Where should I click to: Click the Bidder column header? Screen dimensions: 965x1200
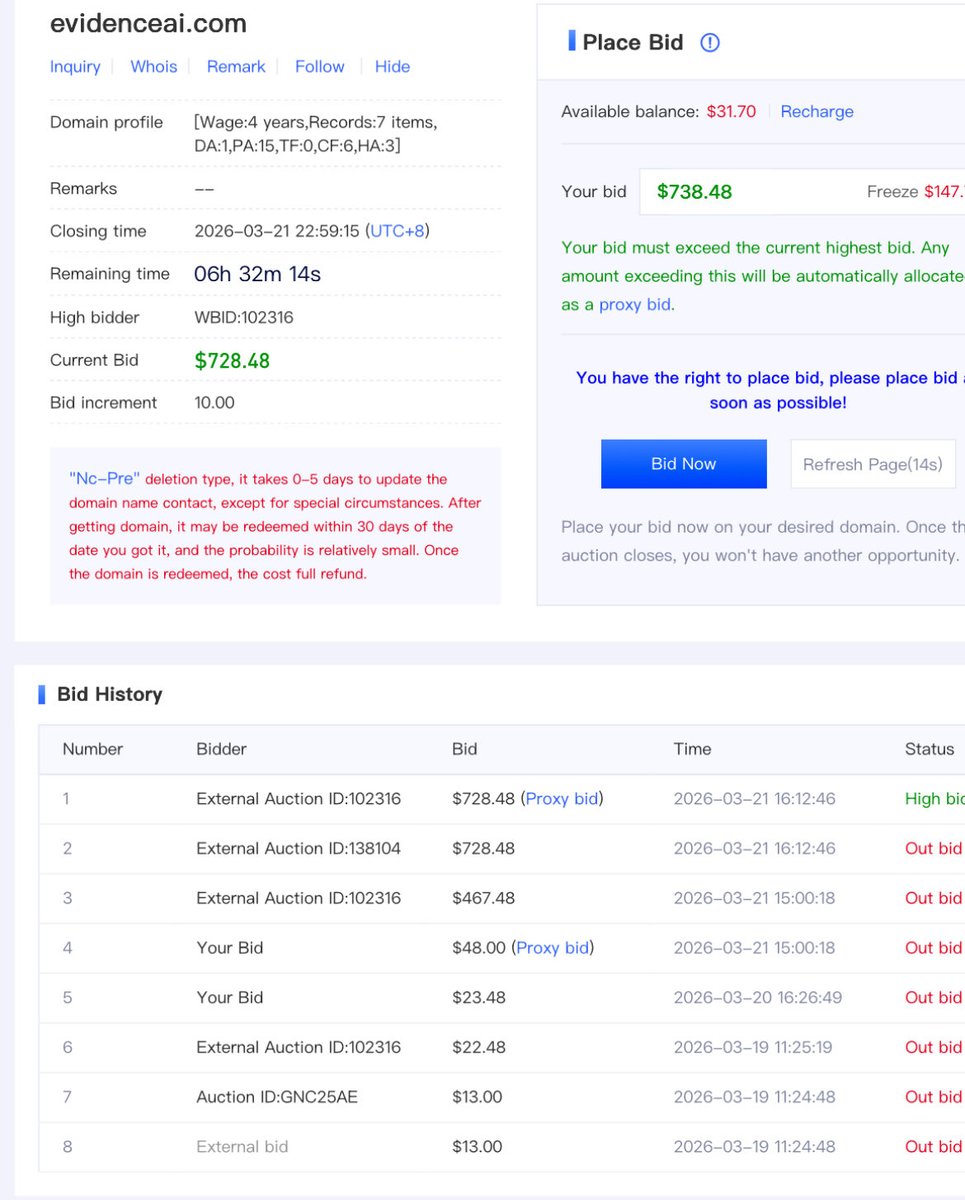(x=221, y=748)
